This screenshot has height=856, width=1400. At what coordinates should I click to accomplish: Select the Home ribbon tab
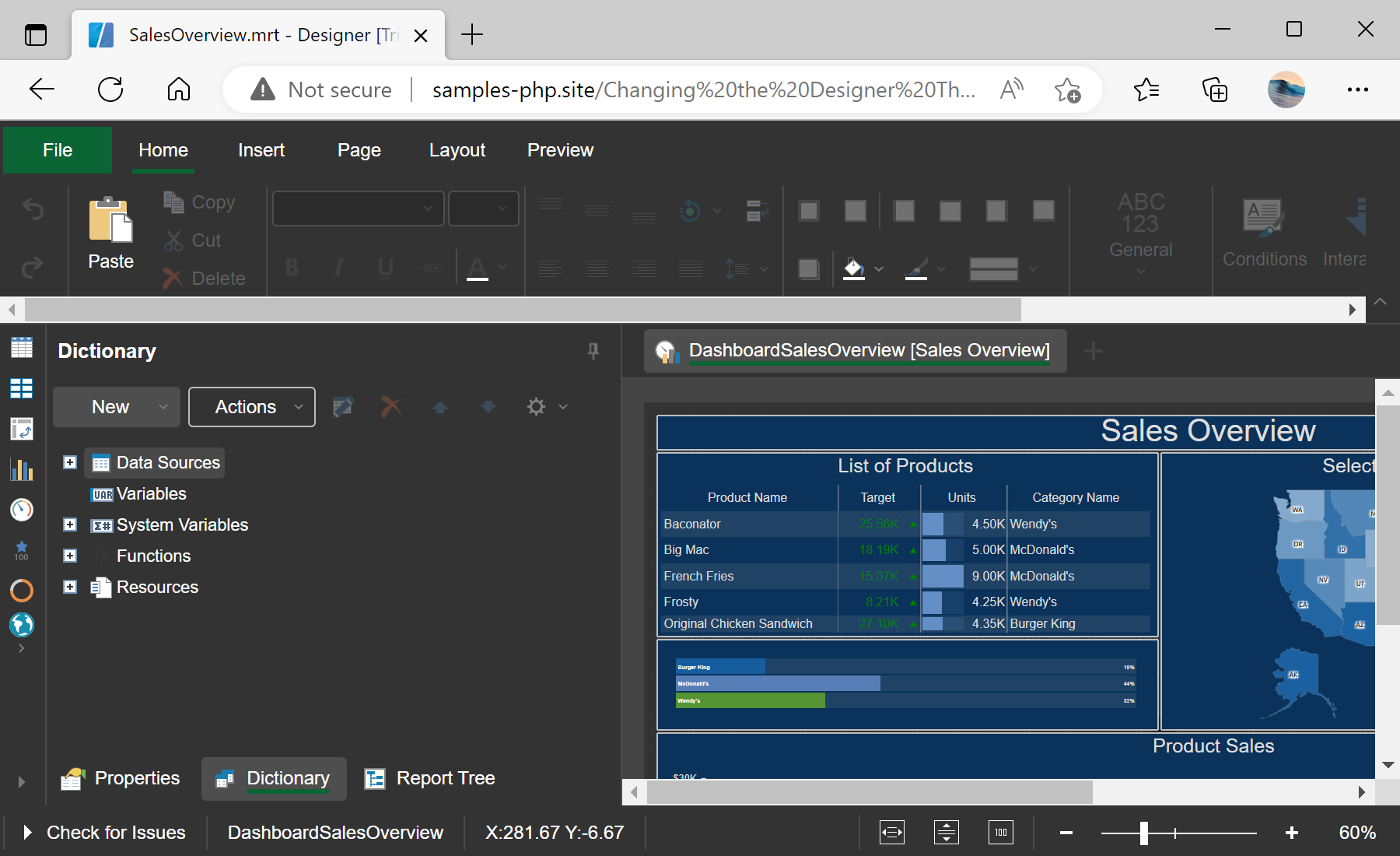click(163, 150)
